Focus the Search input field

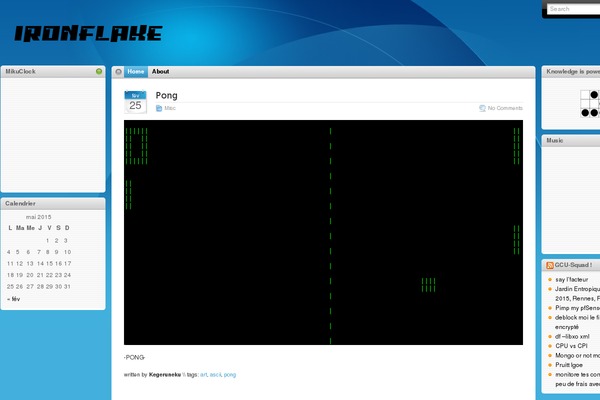point(574,9)
